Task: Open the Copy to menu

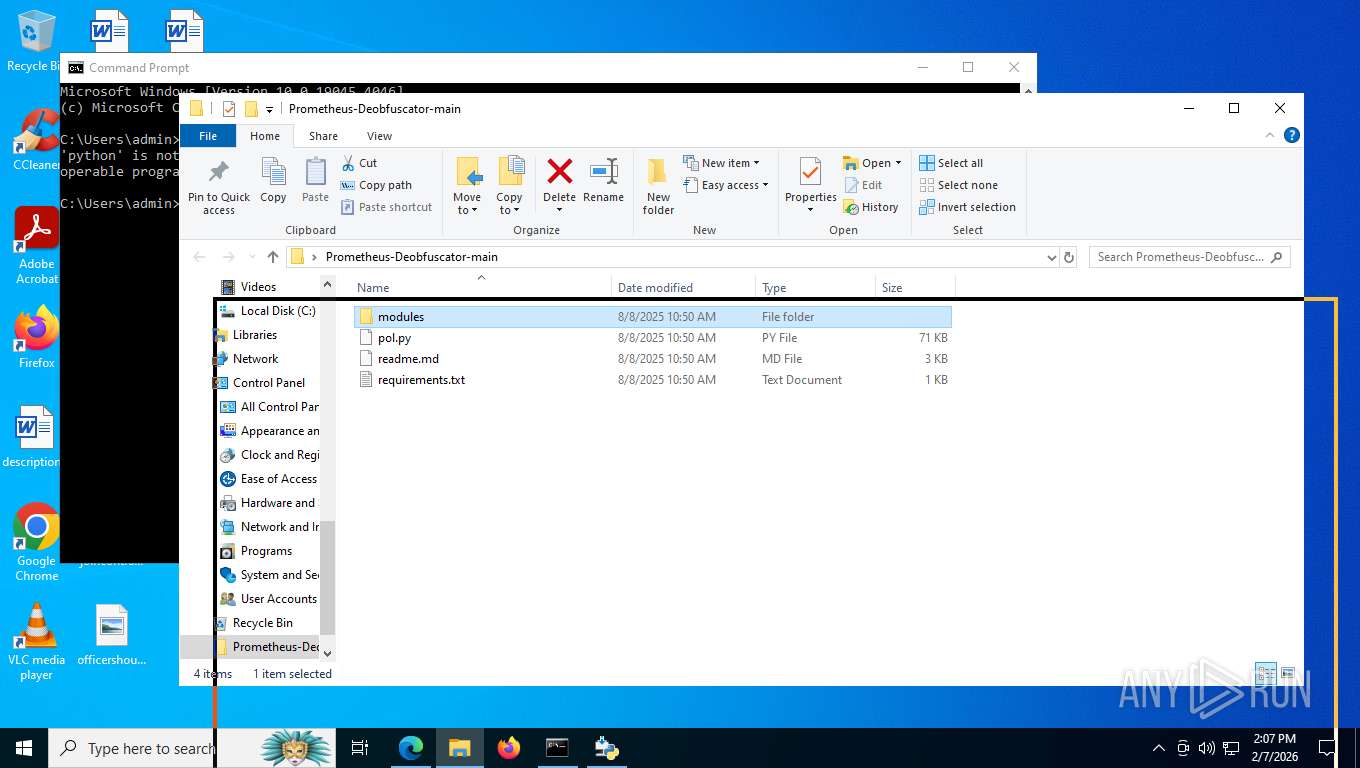Action: [x=510, y=186]
